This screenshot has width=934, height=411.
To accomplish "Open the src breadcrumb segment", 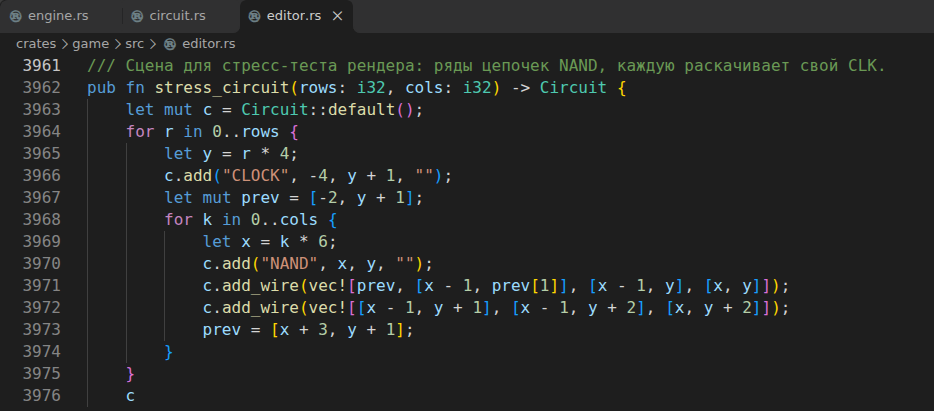I will point(134,43).
